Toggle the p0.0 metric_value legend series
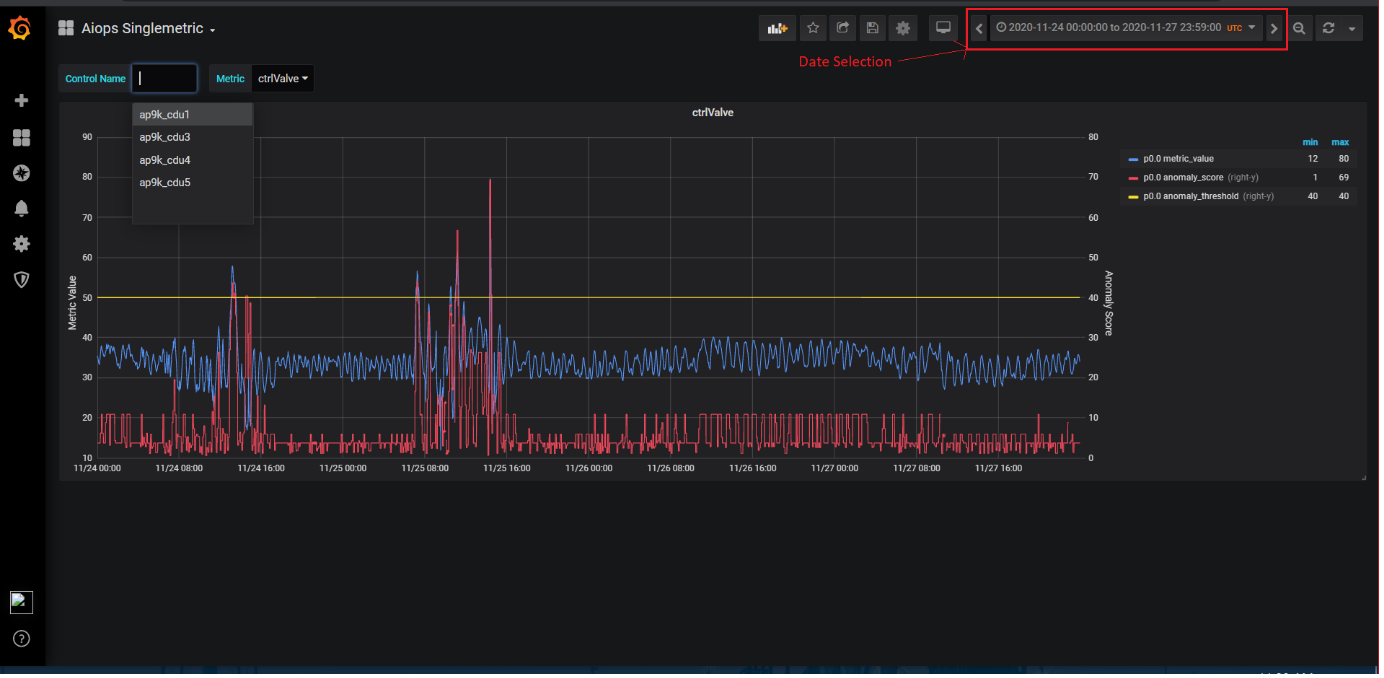This screenshot has width=1384, height=678. point(1178,159)
